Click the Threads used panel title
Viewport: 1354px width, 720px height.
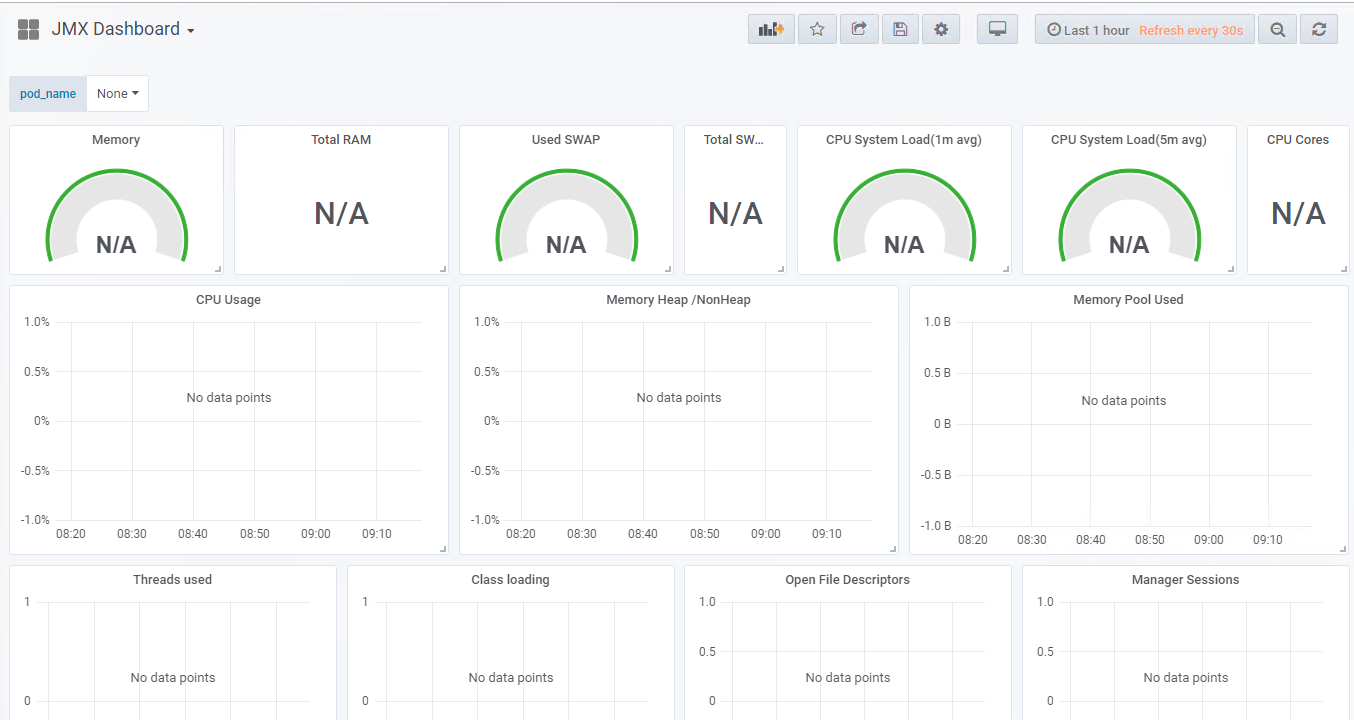coord(172,579)
